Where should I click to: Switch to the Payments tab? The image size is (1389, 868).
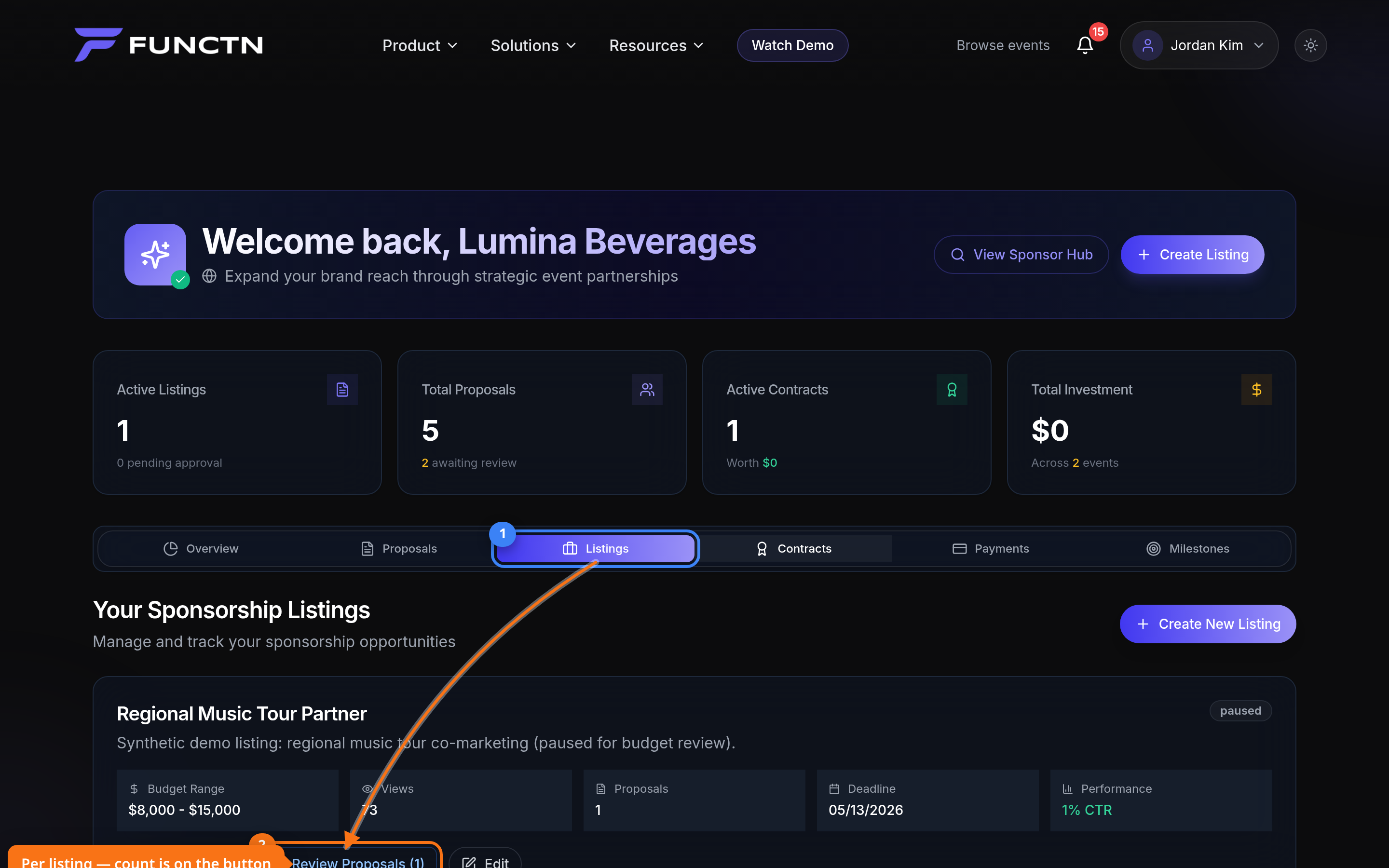pyautogui.click(x=991, y=549)
